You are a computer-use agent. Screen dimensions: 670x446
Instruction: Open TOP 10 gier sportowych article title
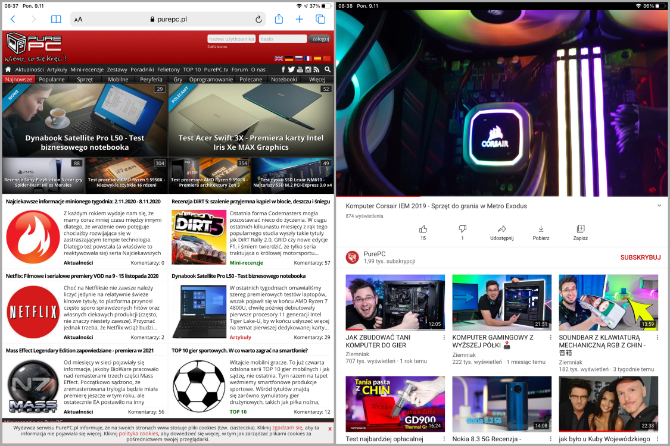[x=240, y=350]
